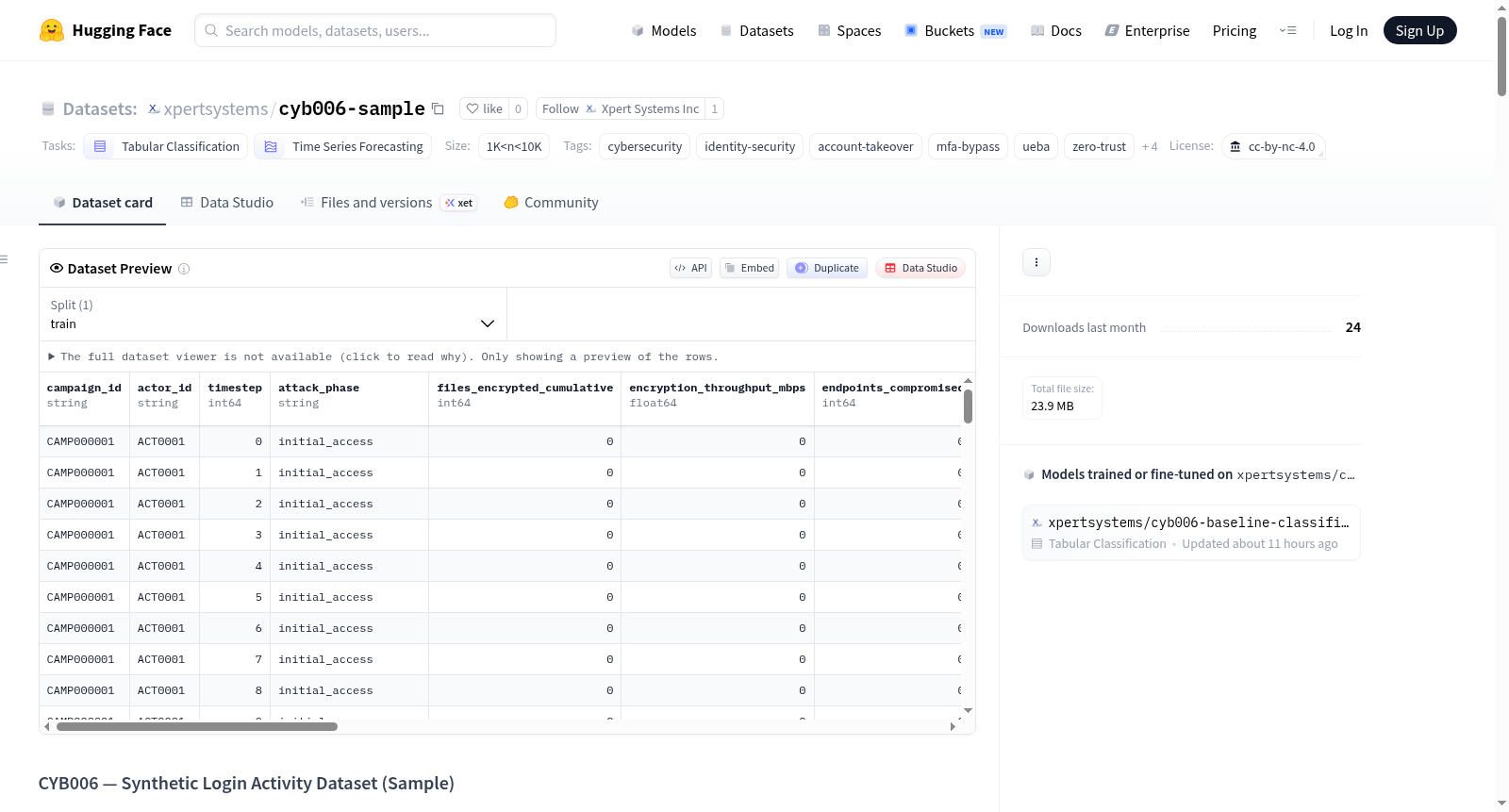Focus the search models input field
The image size is (1509, 812).
click(375, 30)
